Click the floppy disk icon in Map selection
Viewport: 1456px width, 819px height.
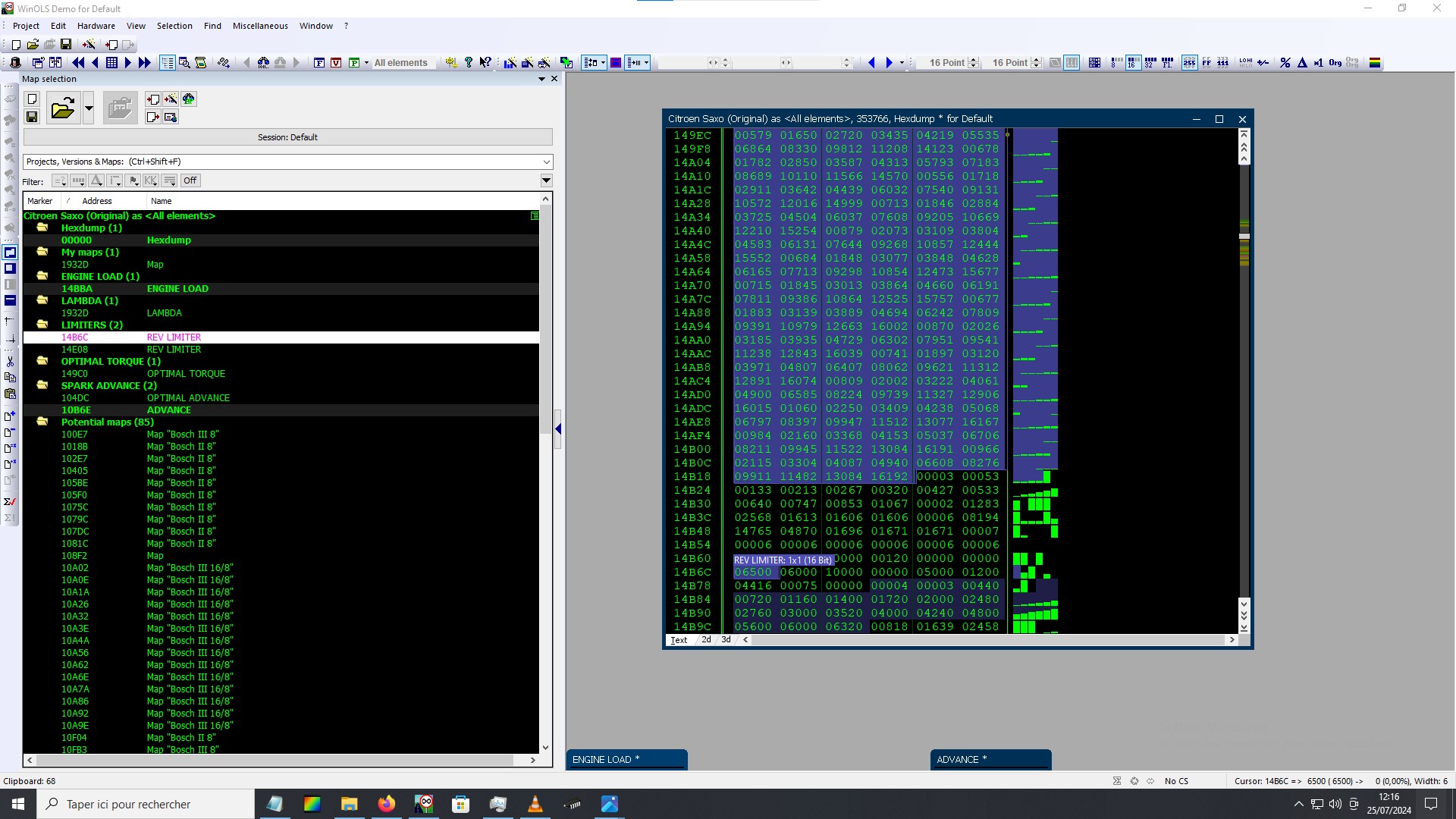tap(32, 117)
